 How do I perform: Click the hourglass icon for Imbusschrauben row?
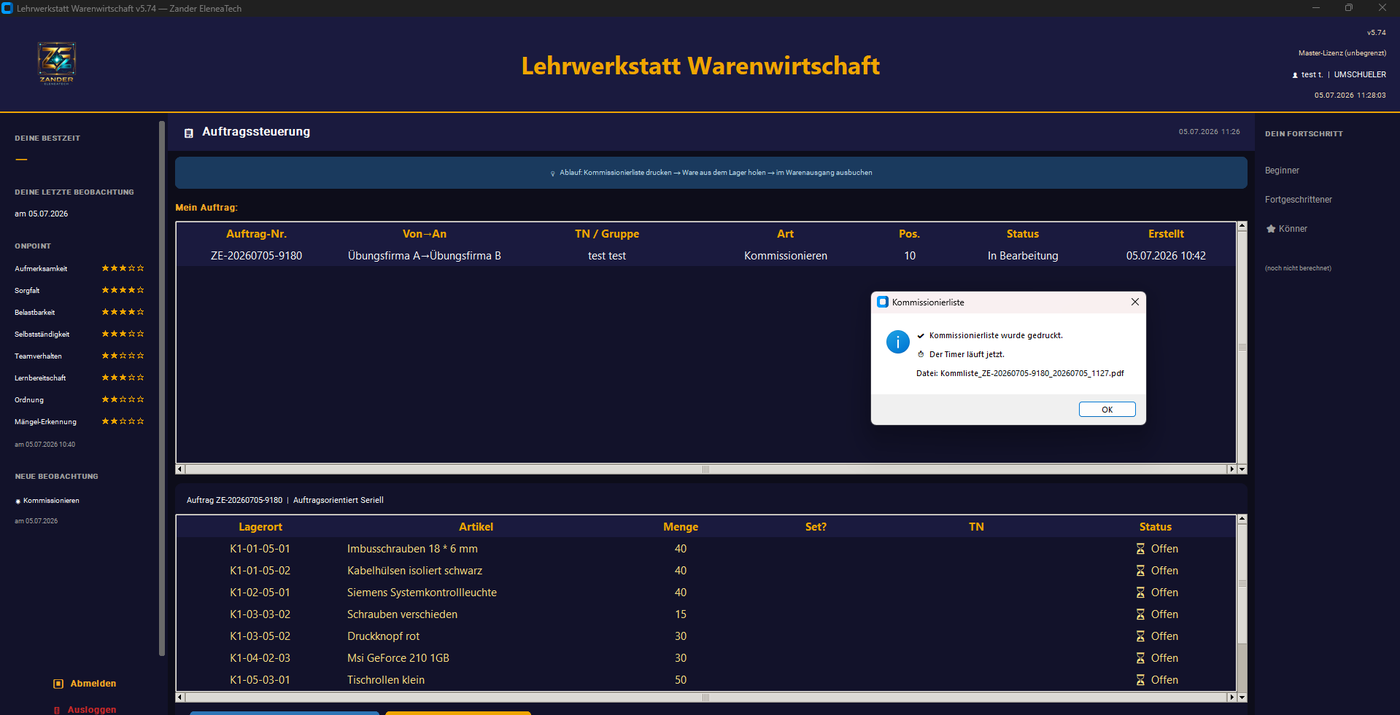pyautogui.click(x=1140, y=549)
